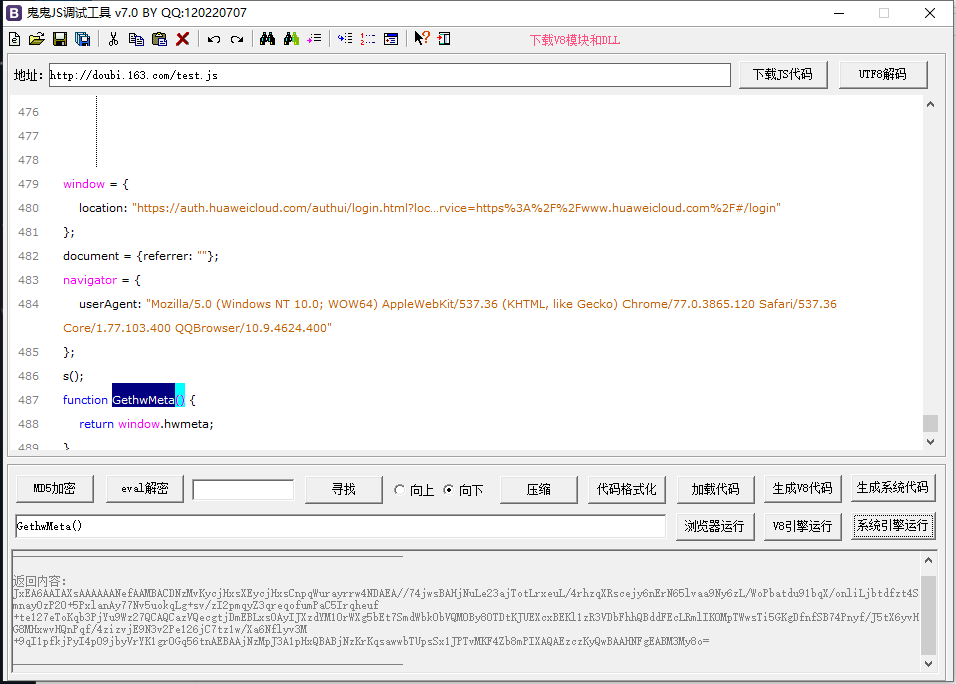Click the context help arrow-question icon
This screenshot has width=956, height=684.
[x=422, y=39]
